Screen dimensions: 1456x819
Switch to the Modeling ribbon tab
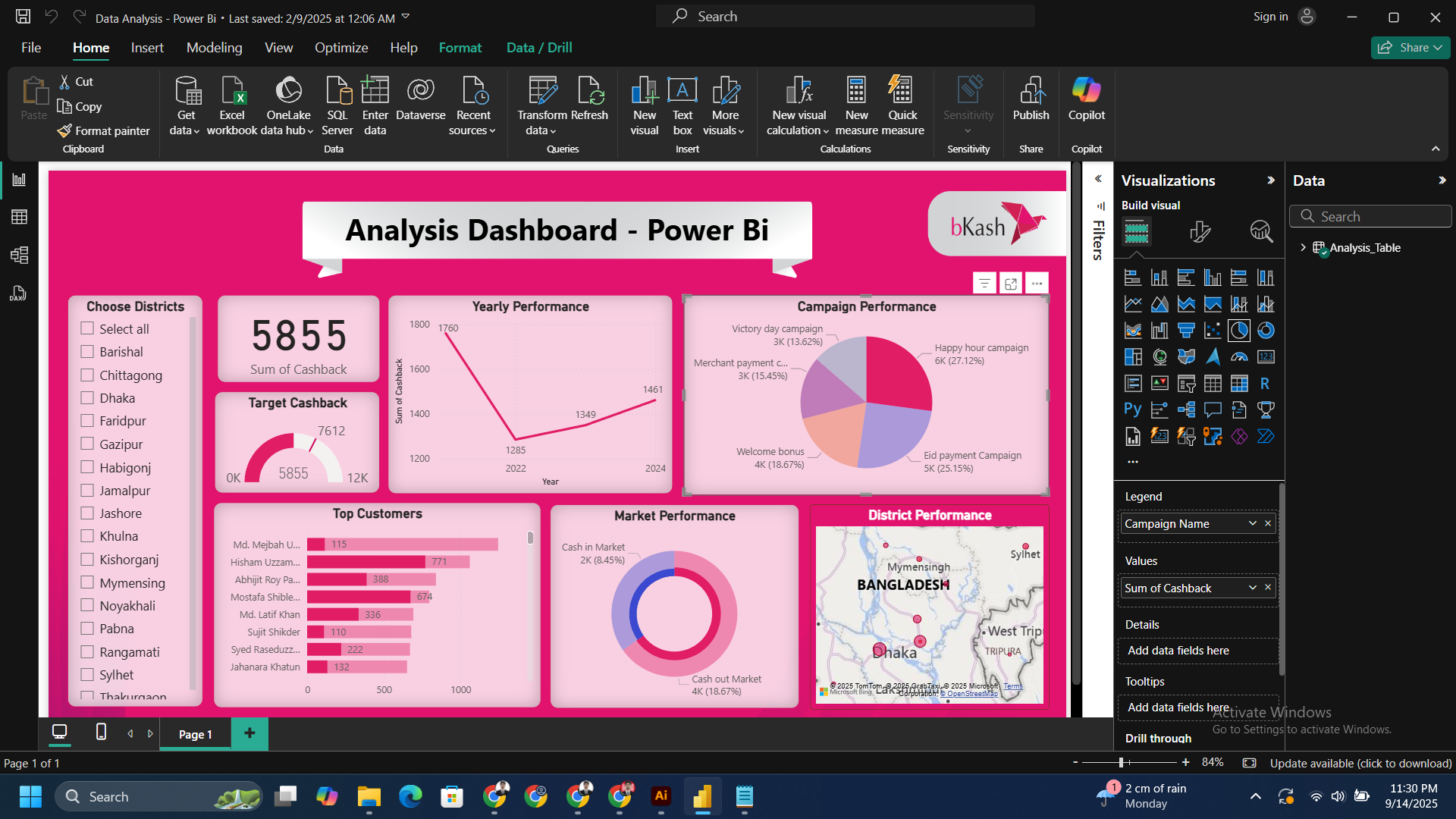215,48
